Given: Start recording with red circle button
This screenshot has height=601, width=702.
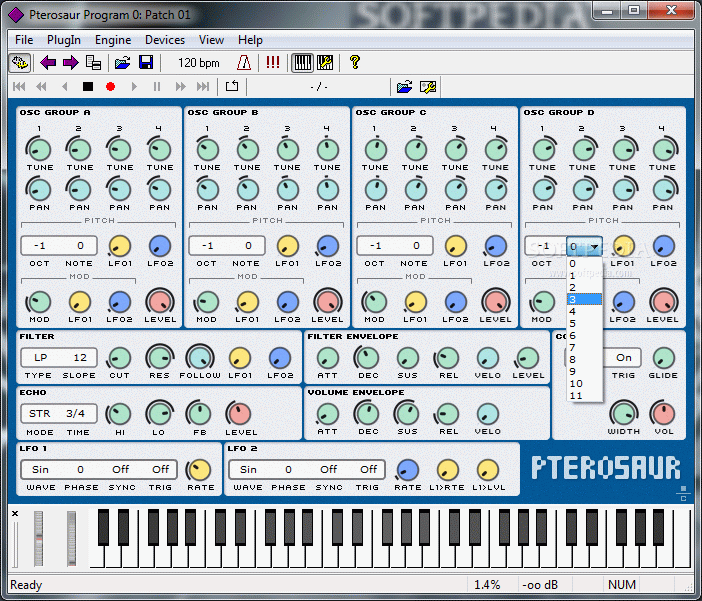Looking at the screenshot, I should 111,86.
